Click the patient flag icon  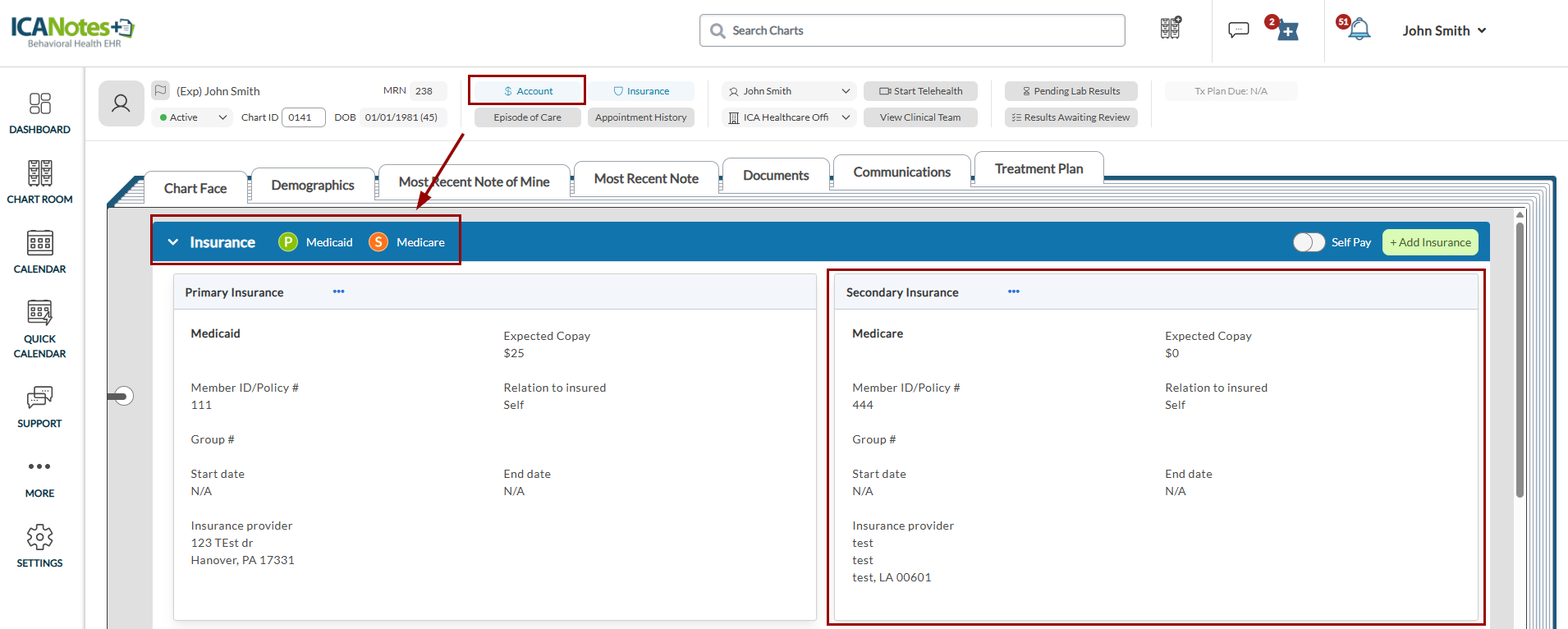pyautogui.click(x=161, y=90)
